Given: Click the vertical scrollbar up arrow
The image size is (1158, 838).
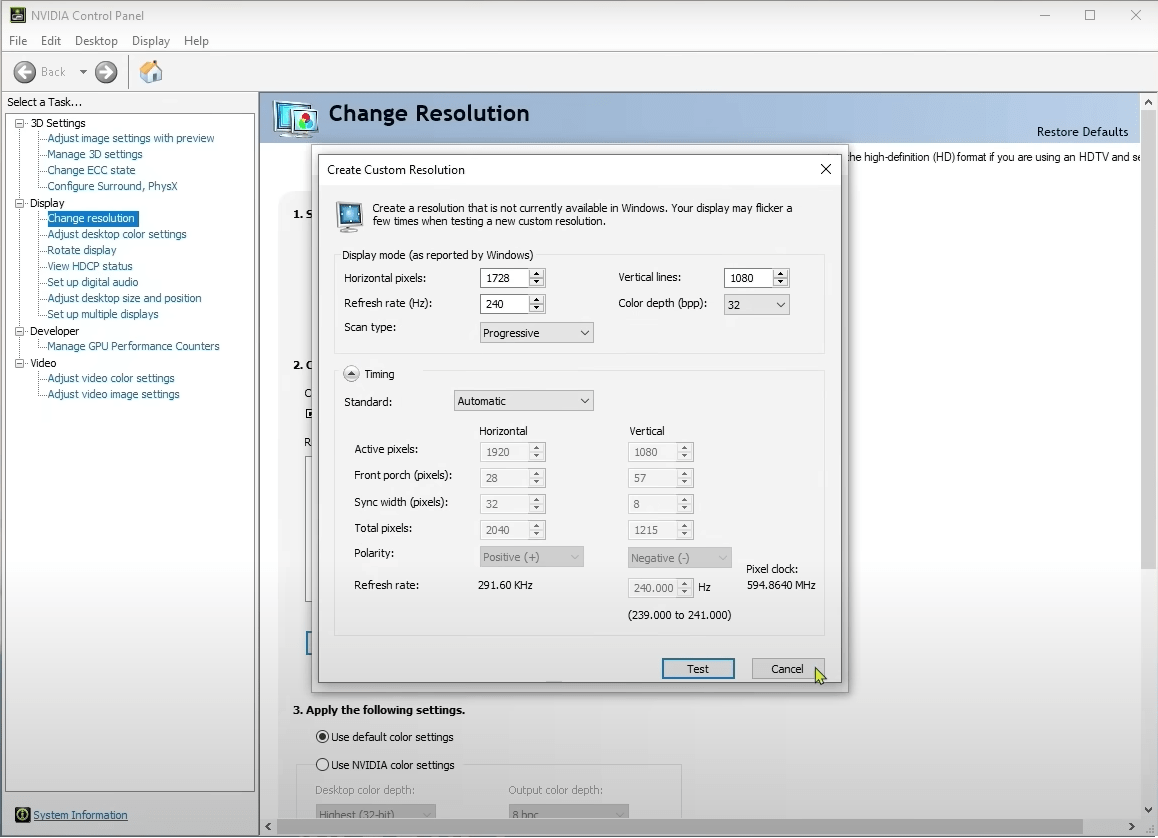Looking at the screenshot, I should [x=1148, y=101].
